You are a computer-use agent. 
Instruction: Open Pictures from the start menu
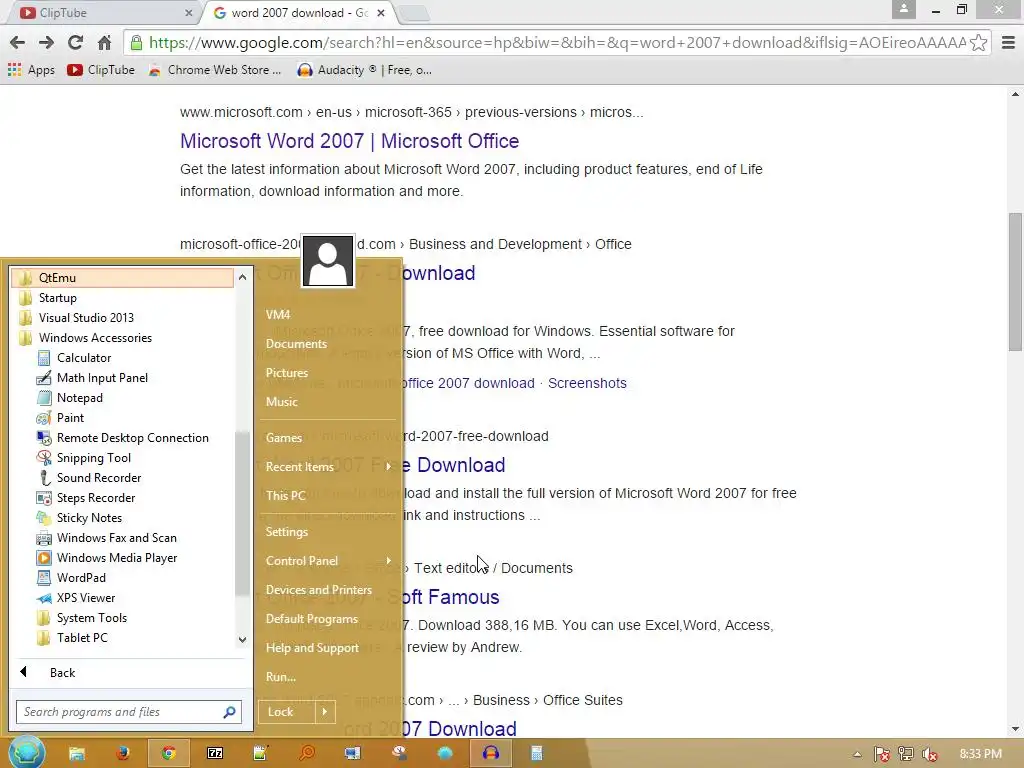point(287,373)
